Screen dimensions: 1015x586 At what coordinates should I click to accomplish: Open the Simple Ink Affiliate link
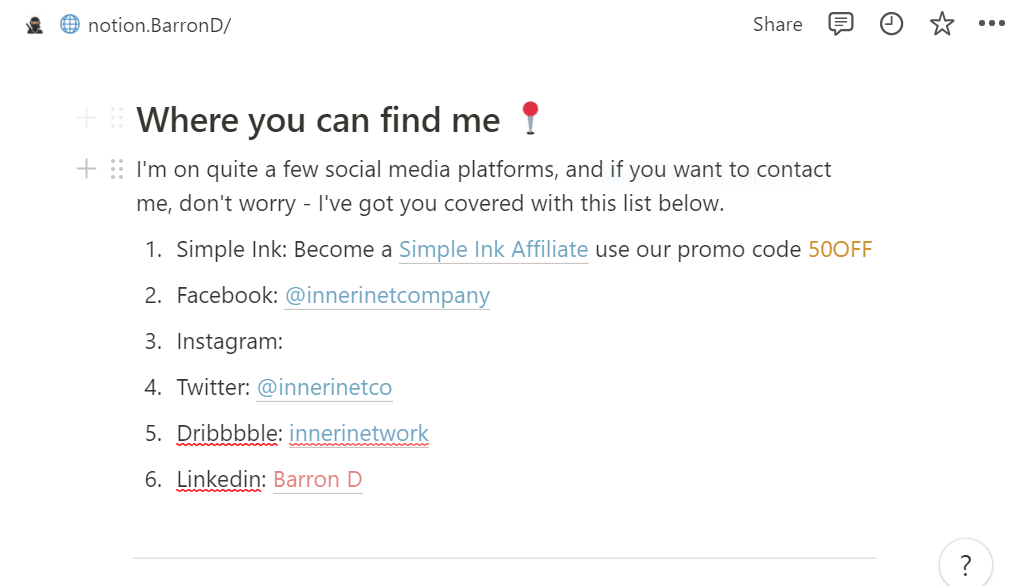493,249
